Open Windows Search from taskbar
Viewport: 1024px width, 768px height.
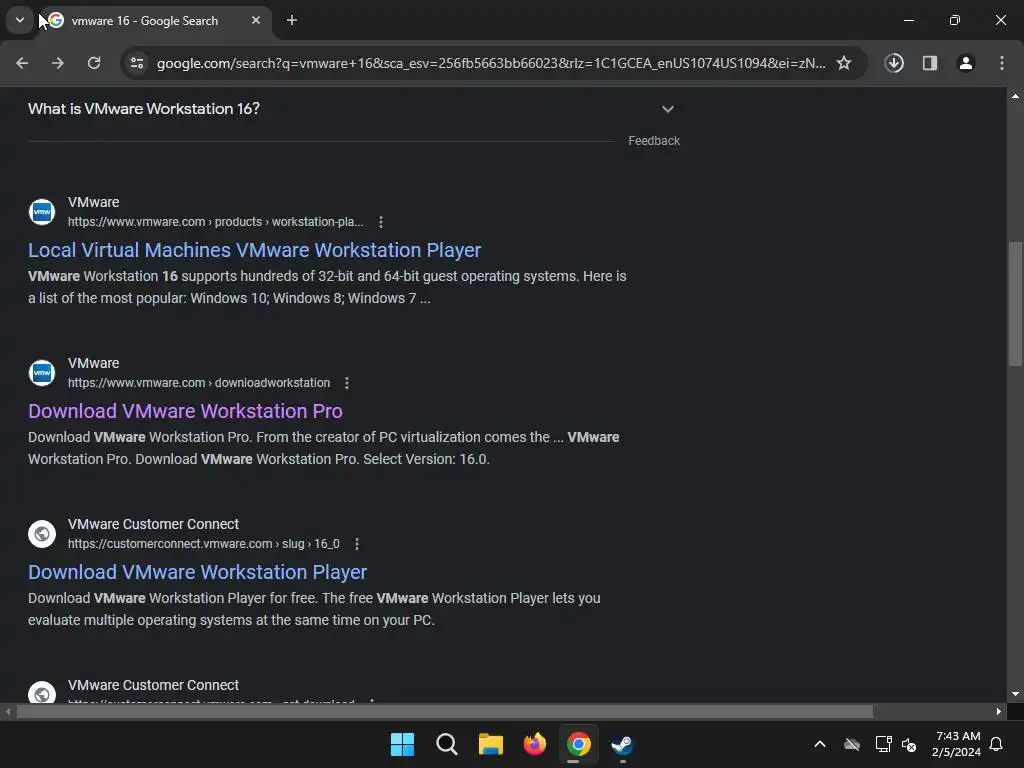pyautogui.click(x=447, y=744)
